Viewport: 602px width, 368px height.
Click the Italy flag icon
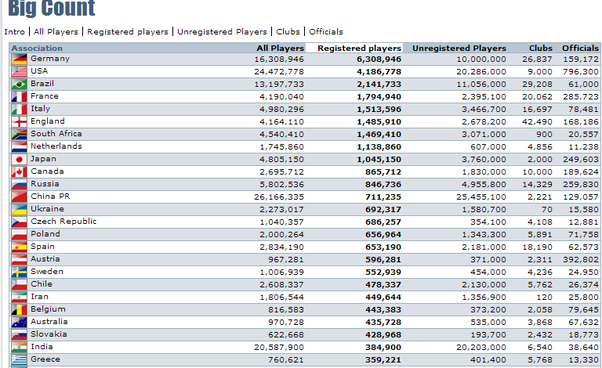pos(19,109)
